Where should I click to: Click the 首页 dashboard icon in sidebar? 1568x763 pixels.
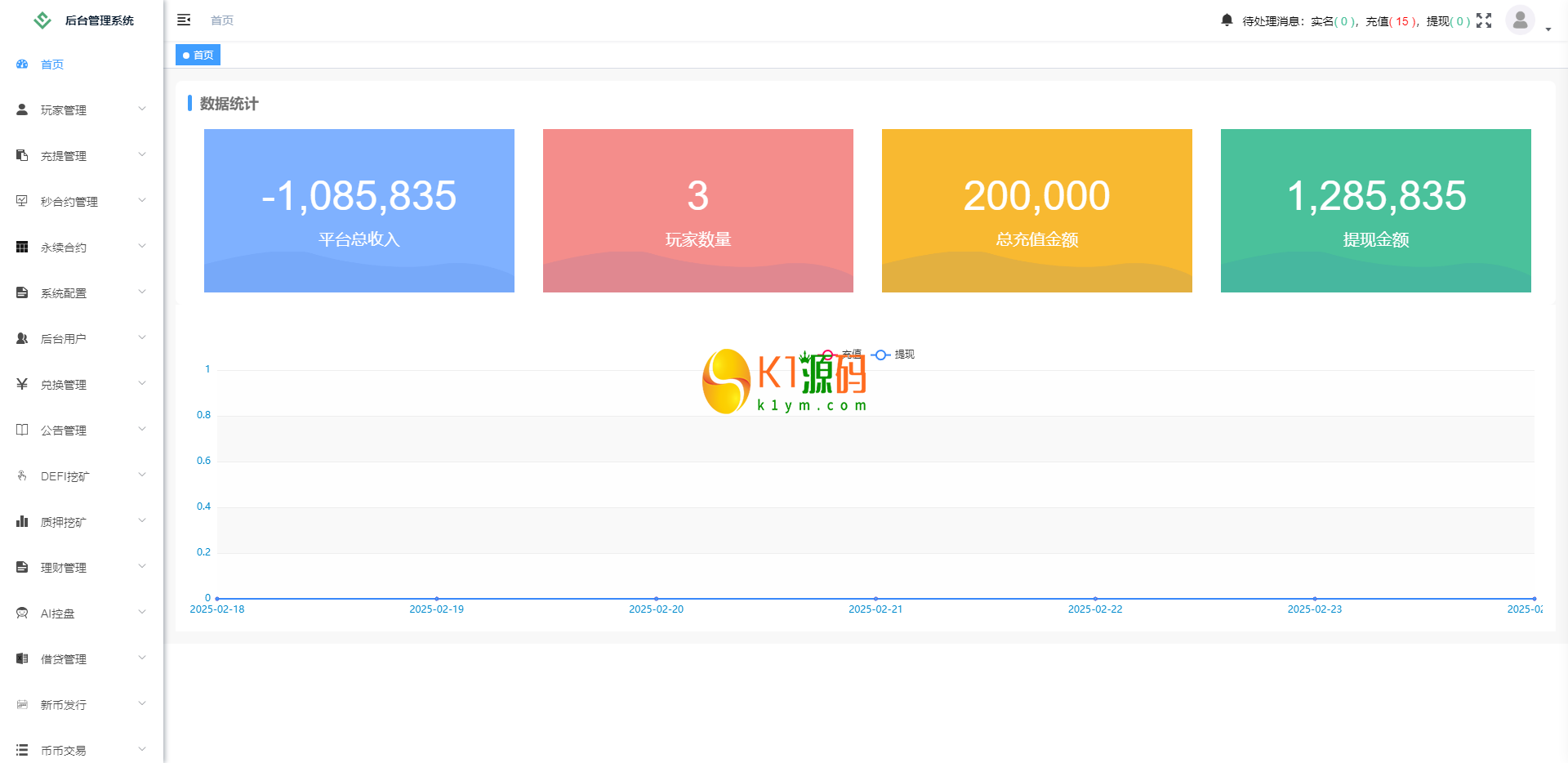coord(22,65)
